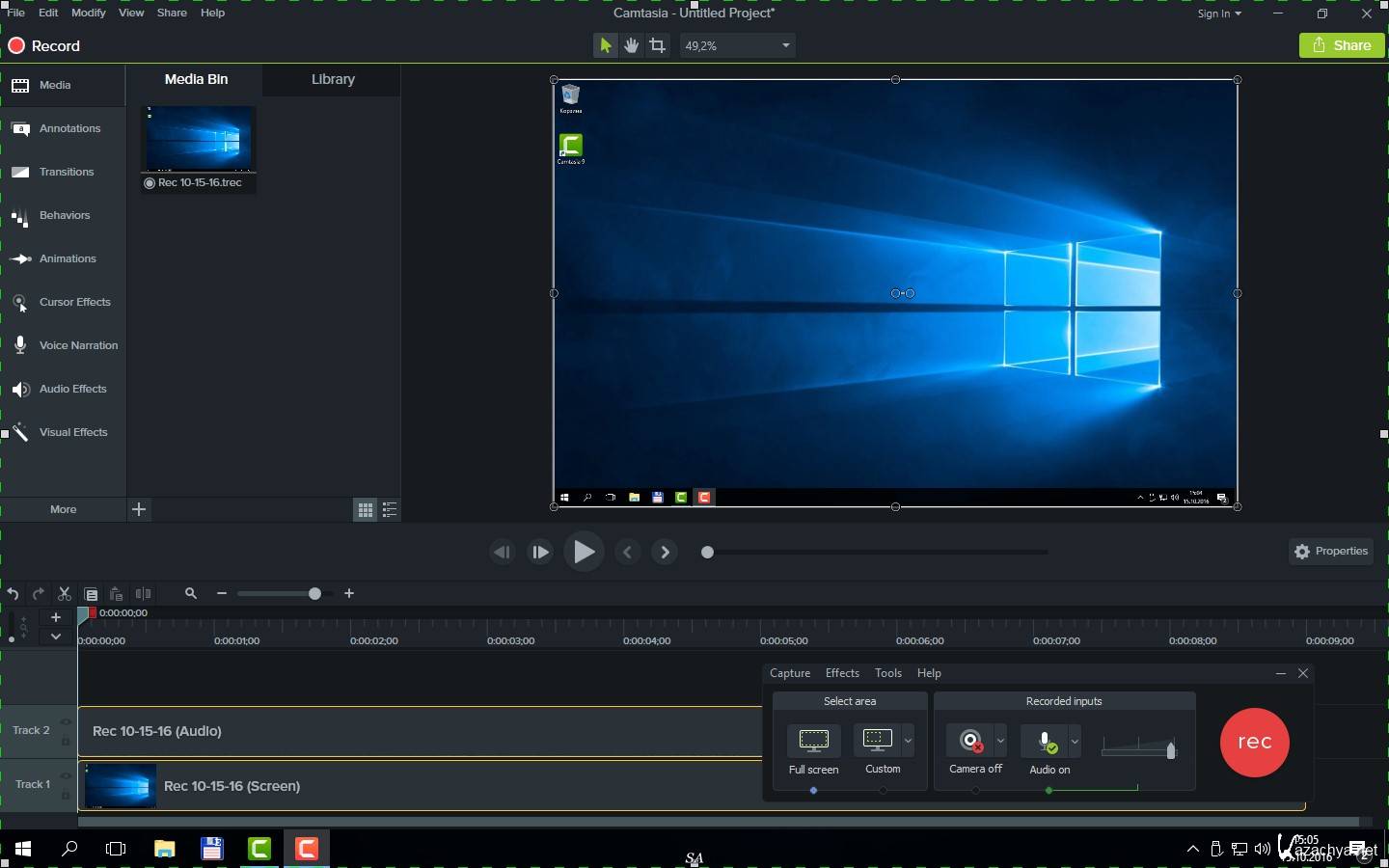The image size is (1389, 868).
Task: Click the Cut scissors icon
Action: (x=65, y=594)
